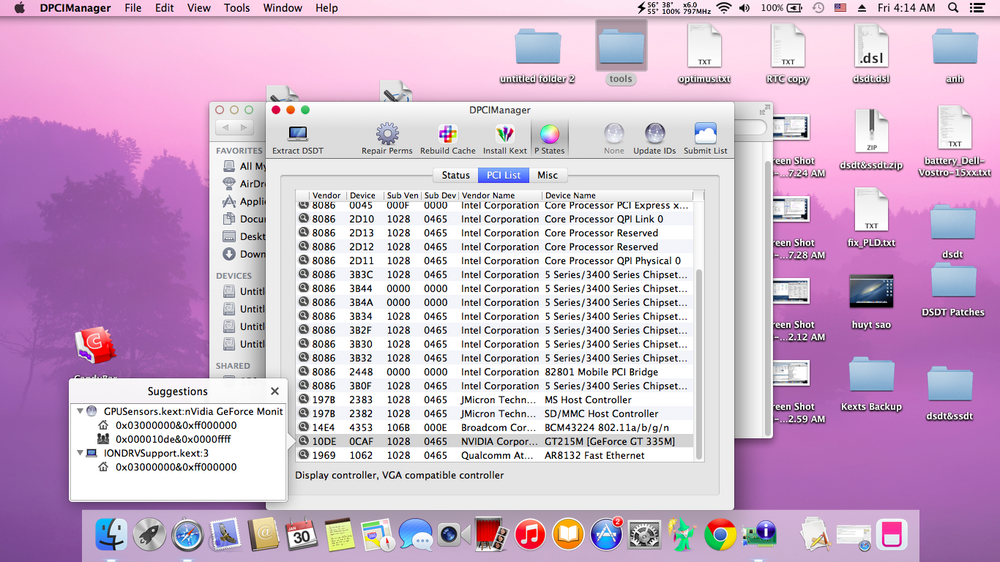Select 0x03000000&0xff000000 under IONDRVSupport.kext
1000x562 pixels.
(175, 467)
